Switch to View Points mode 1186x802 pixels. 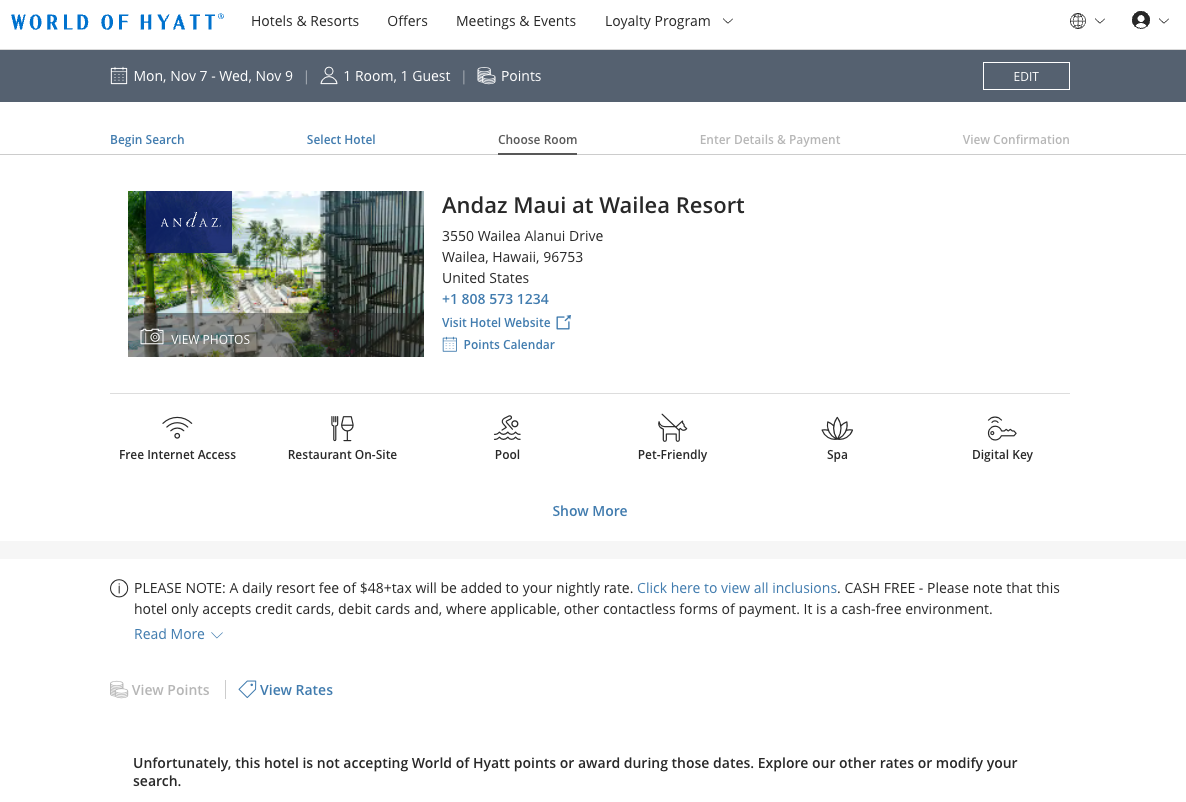coord(159,689)
